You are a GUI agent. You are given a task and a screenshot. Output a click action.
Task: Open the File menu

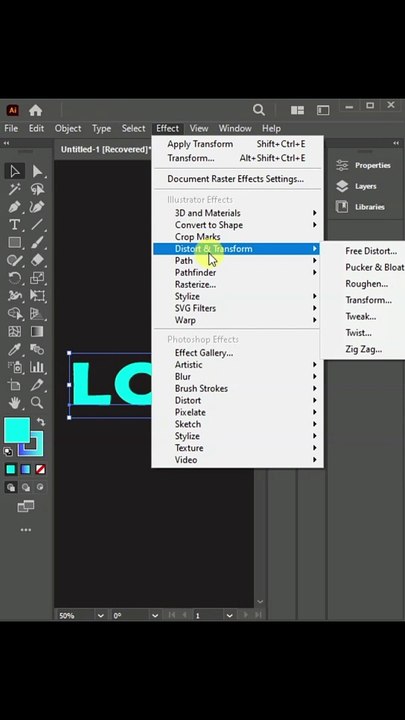pos(11,129)
